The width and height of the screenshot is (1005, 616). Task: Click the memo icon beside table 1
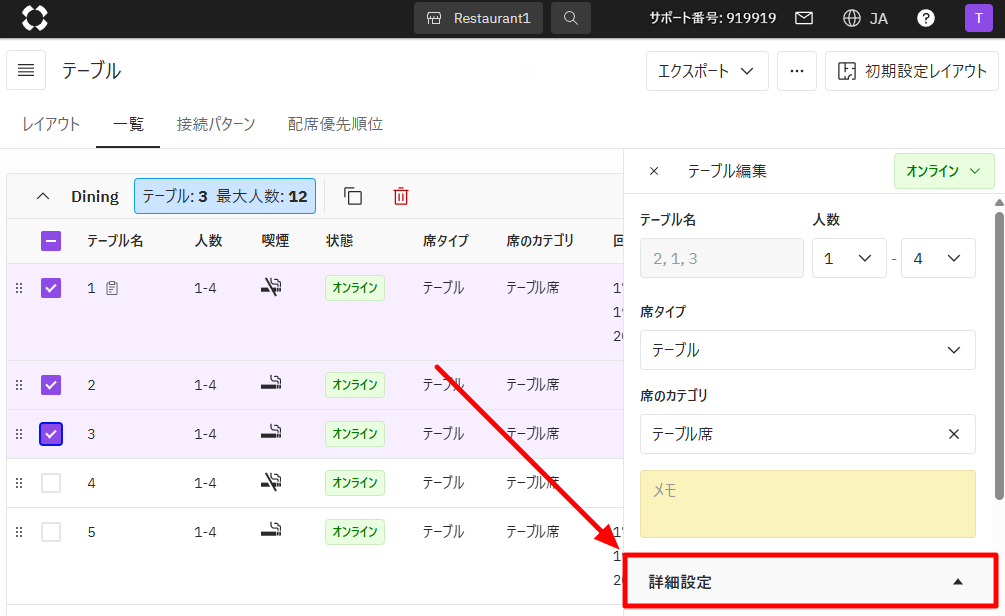pos(112,288)
